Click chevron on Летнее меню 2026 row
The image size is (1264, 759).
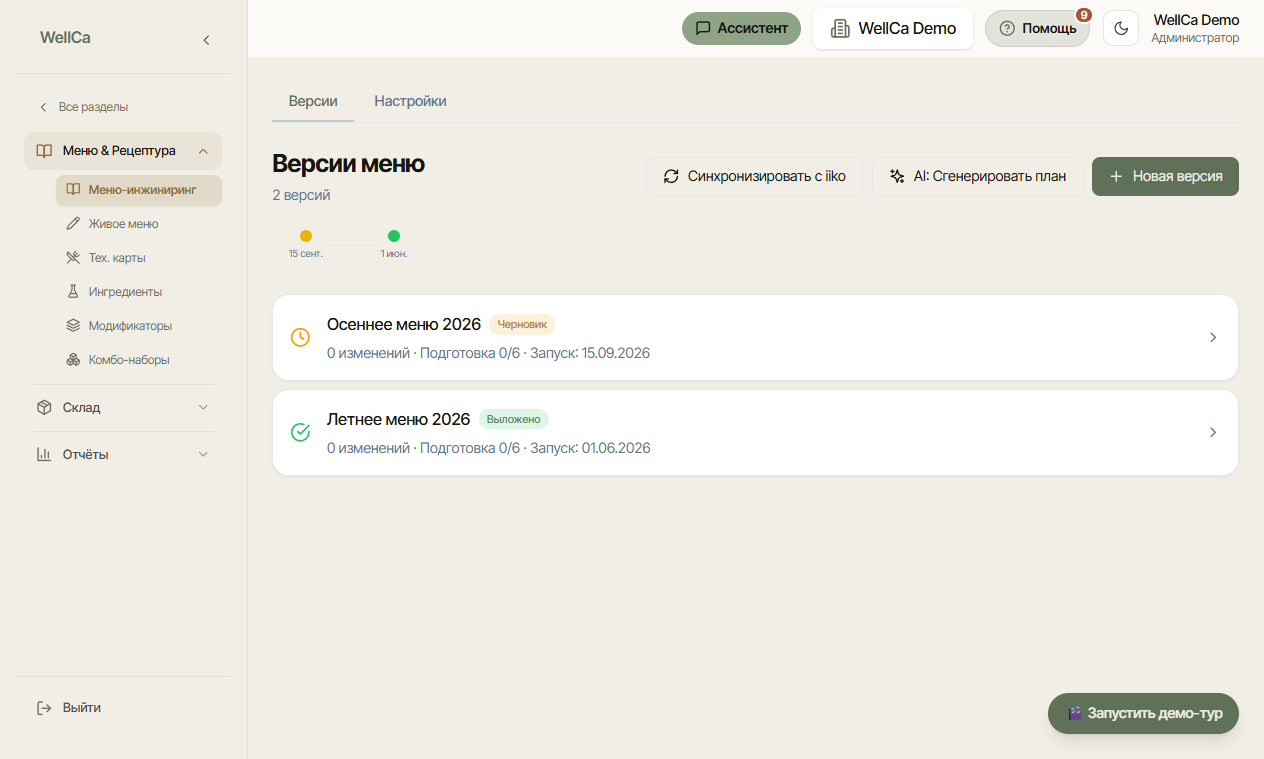[x=1213, y=433]
